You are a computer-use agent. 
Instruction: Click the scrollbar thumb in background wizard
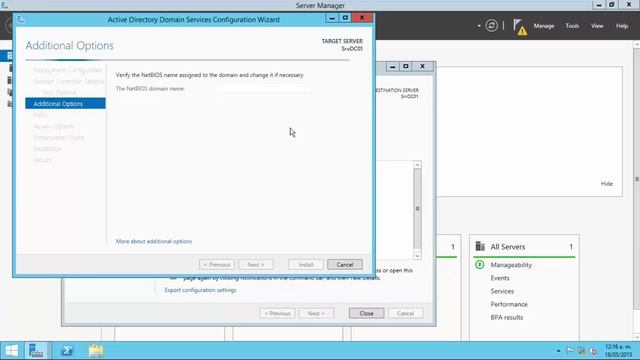pyautogui.click(x=417, y=209)
